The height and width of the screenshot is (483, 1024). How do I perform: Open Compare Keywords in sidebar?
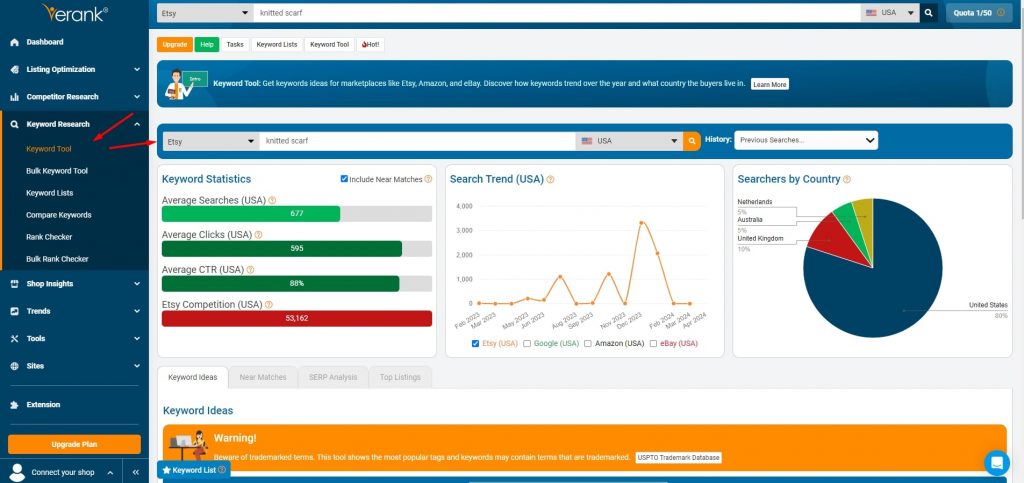coord(59,215)
